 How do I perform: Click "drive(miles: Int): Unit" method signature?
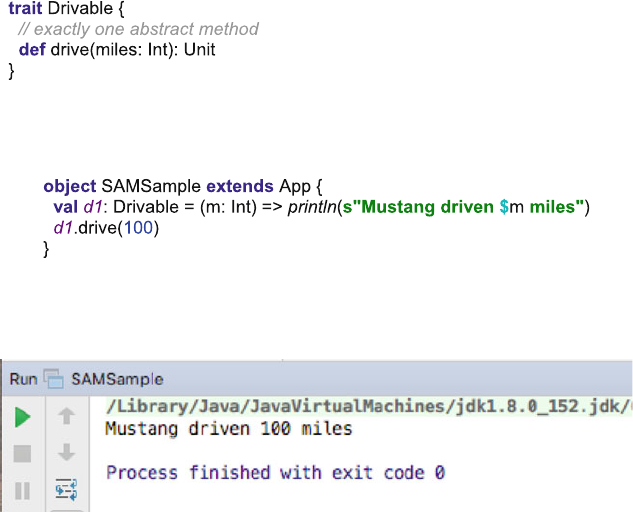133,50
